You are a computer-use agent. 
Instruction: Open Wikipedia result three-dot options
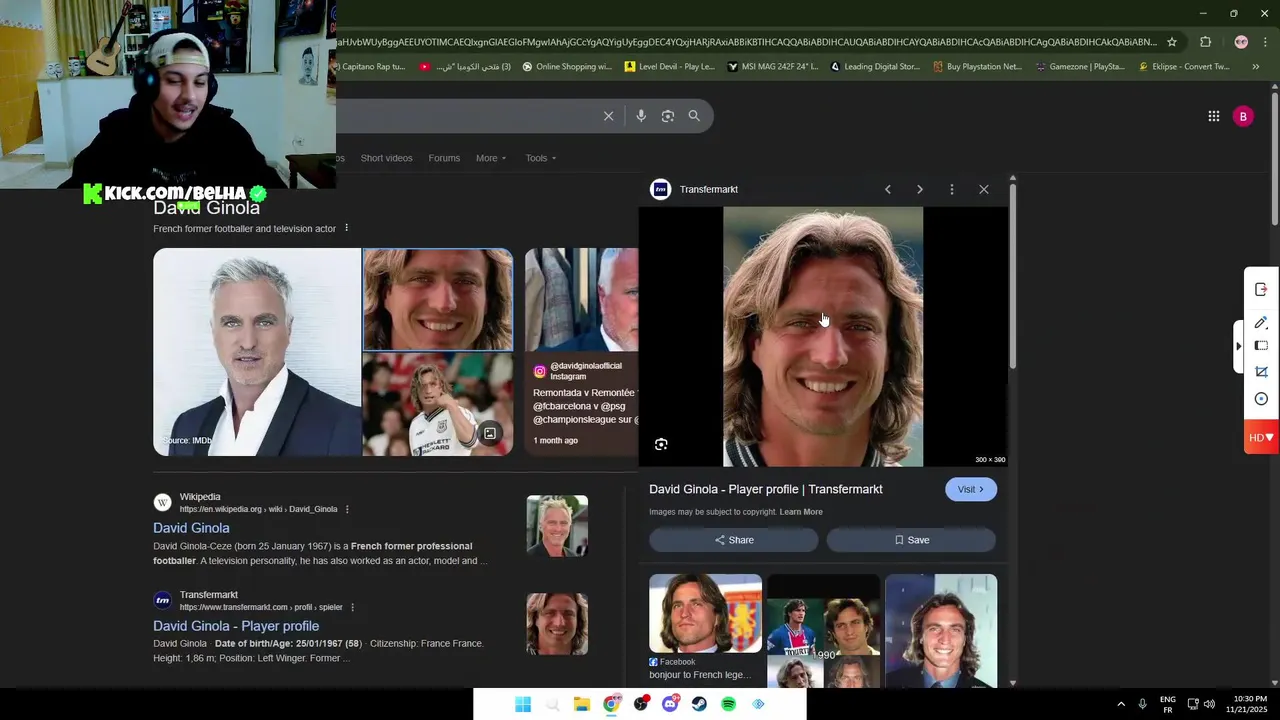tap(347, 509)
